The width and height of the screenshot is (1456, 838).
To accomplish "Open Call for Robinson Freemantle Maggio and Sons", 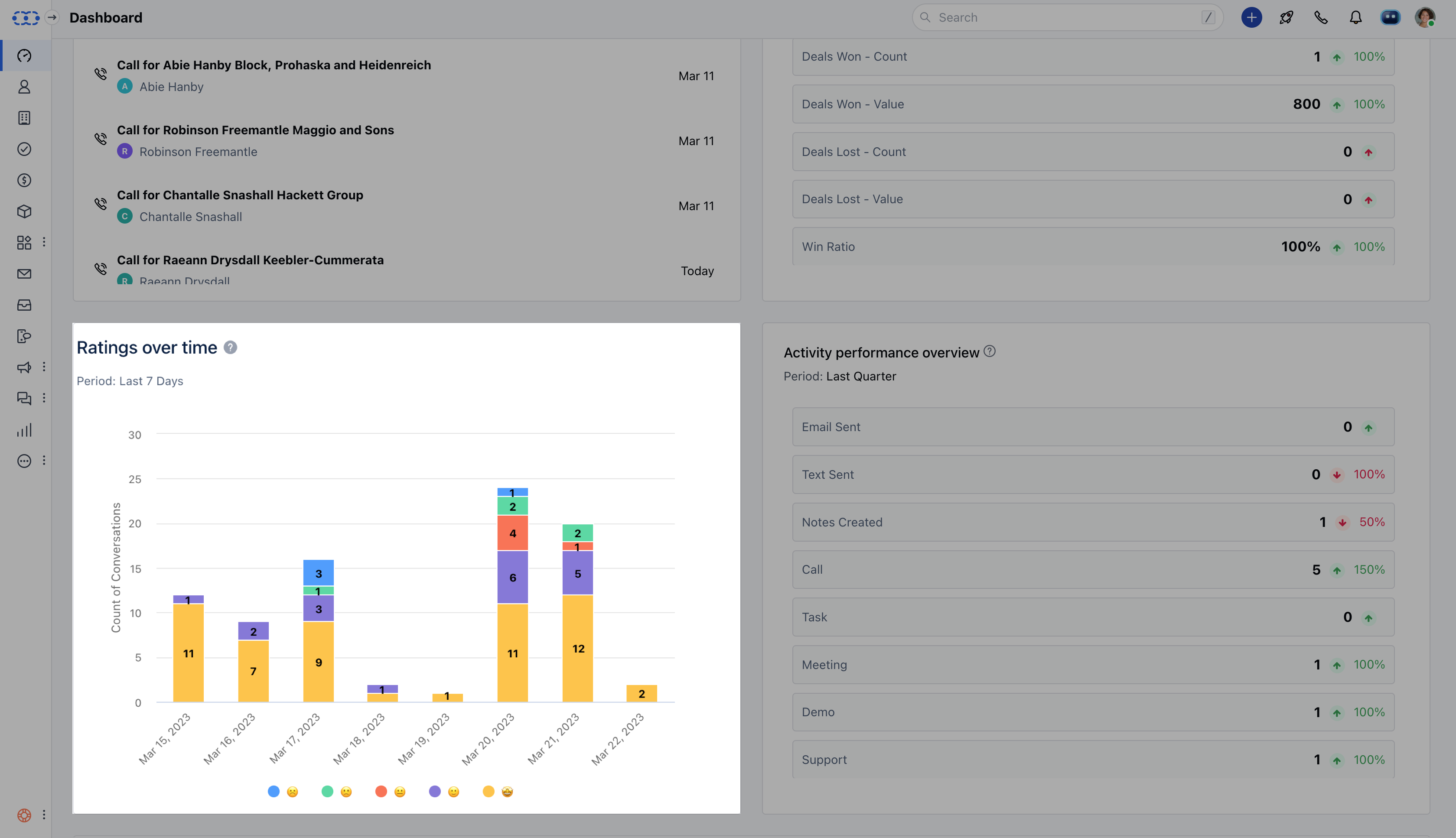I will [255, 130].
